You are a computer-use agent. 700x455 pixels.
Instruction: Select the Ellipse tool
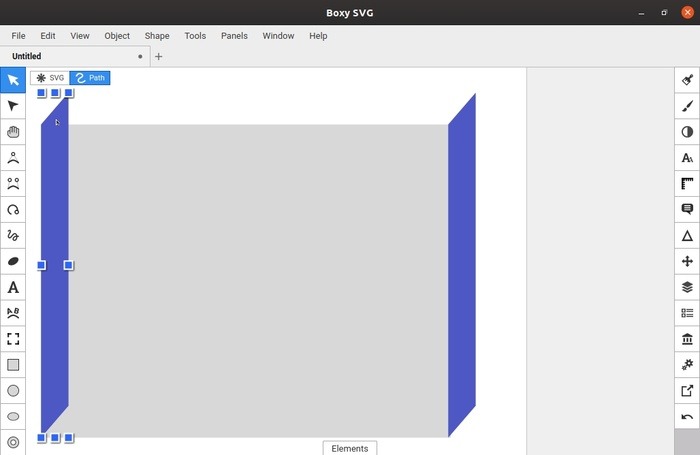click(x=13, y=417)
